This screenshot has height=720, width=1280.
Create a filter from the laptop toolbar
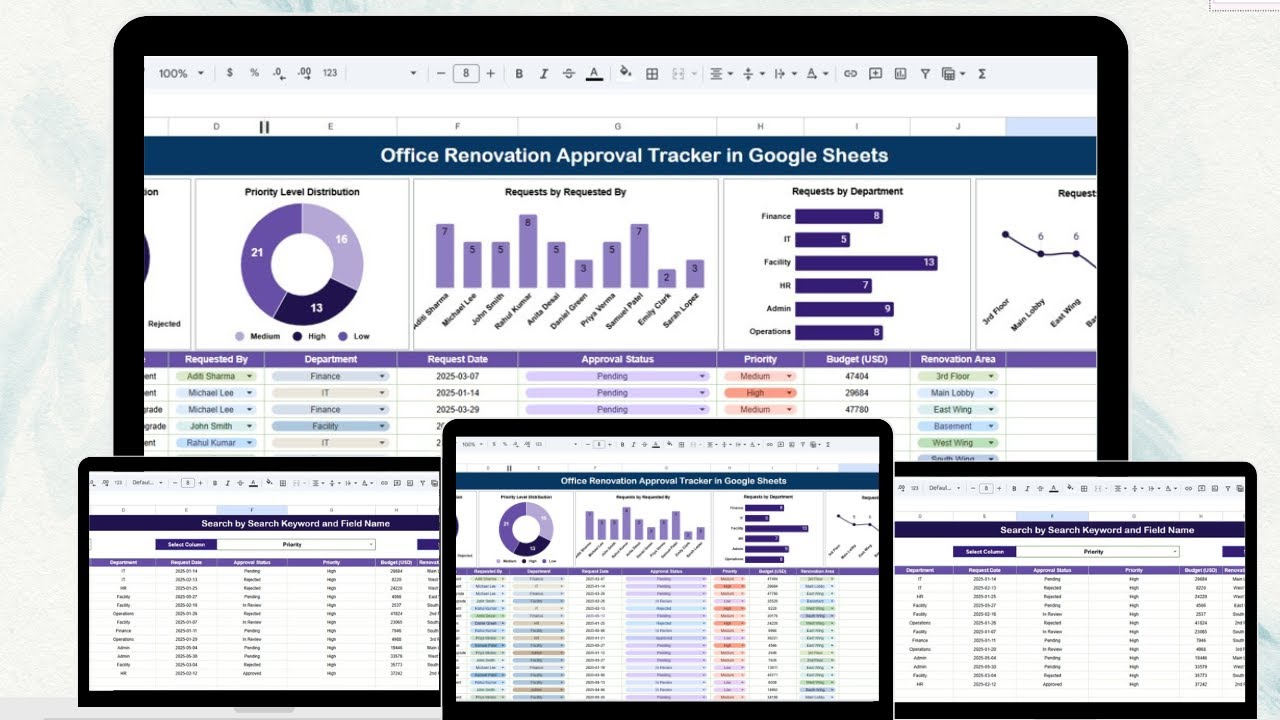tap(925, 73)
